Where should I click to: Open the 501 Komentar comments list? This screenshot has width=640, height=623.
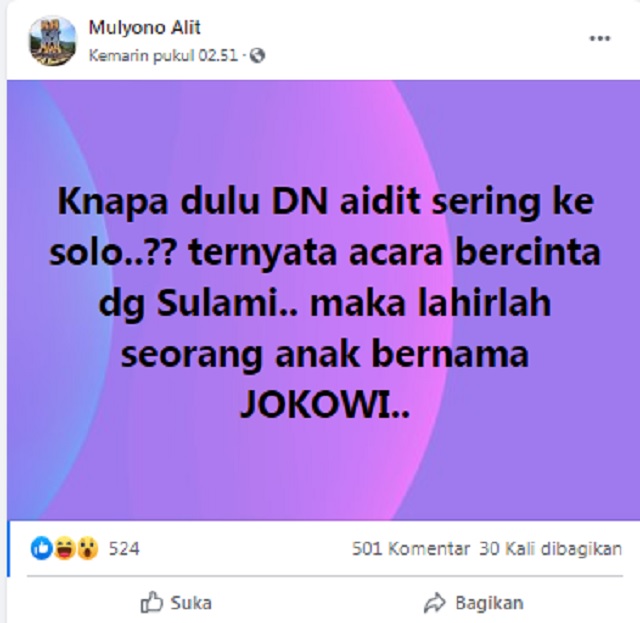[411, 549]
